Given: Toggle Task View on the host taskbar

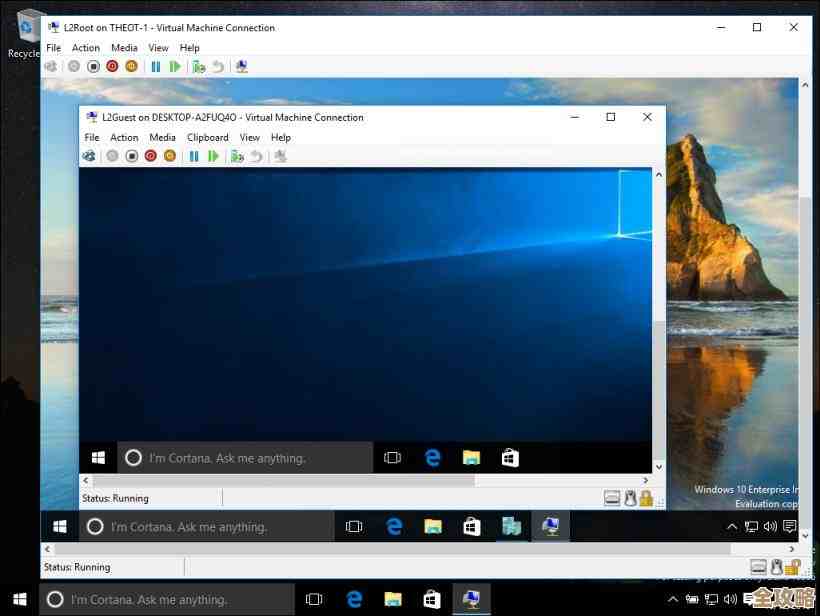Looking at the screenshot, I should (x=314, y=600).
